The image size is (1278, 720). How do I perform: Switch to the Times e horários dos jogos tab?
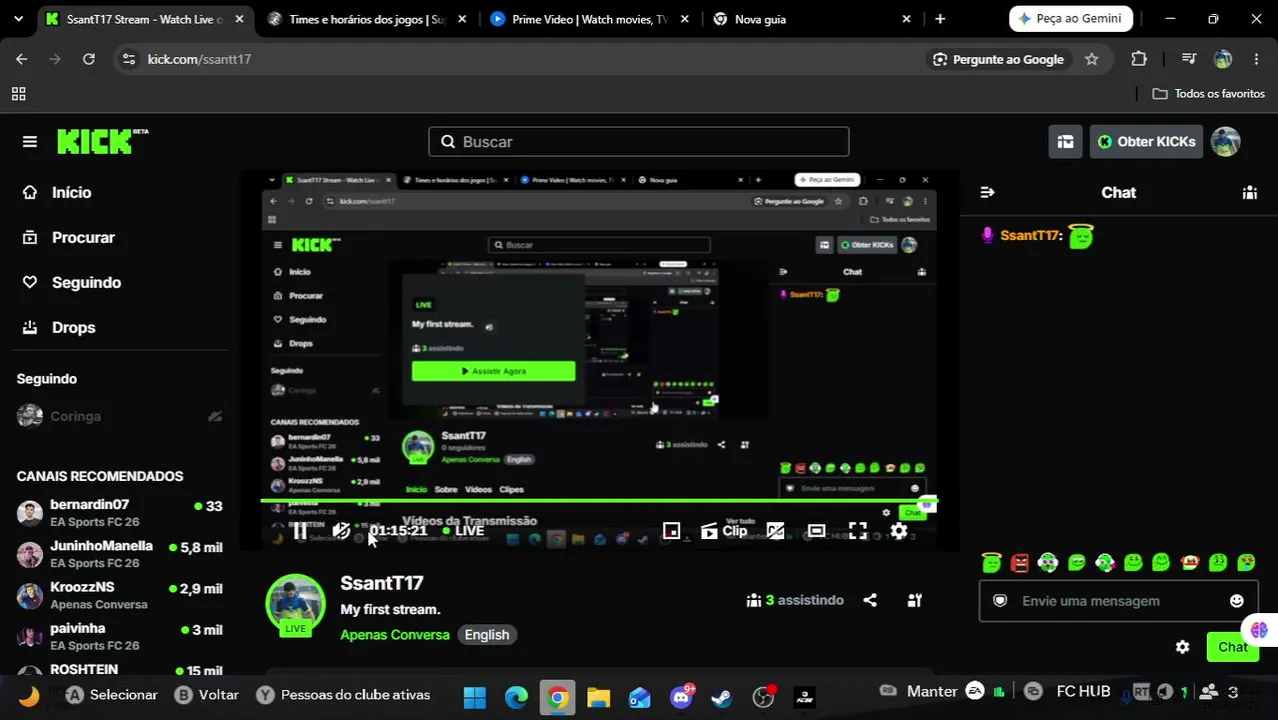click(366, 19)
